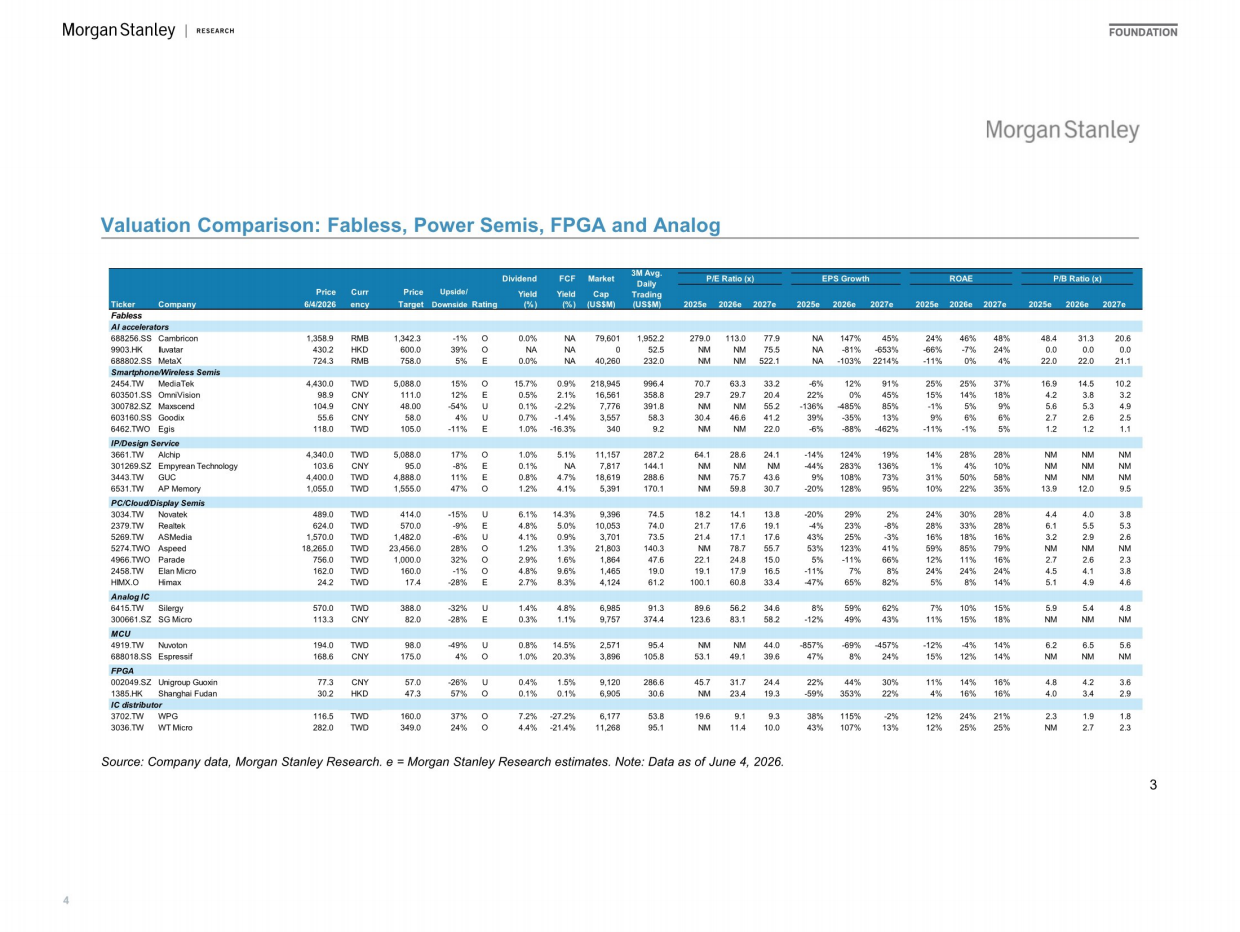This screenshot has width=1240, height=932.
Task: Select the AI accelerators section row
Action: point(620,326)
